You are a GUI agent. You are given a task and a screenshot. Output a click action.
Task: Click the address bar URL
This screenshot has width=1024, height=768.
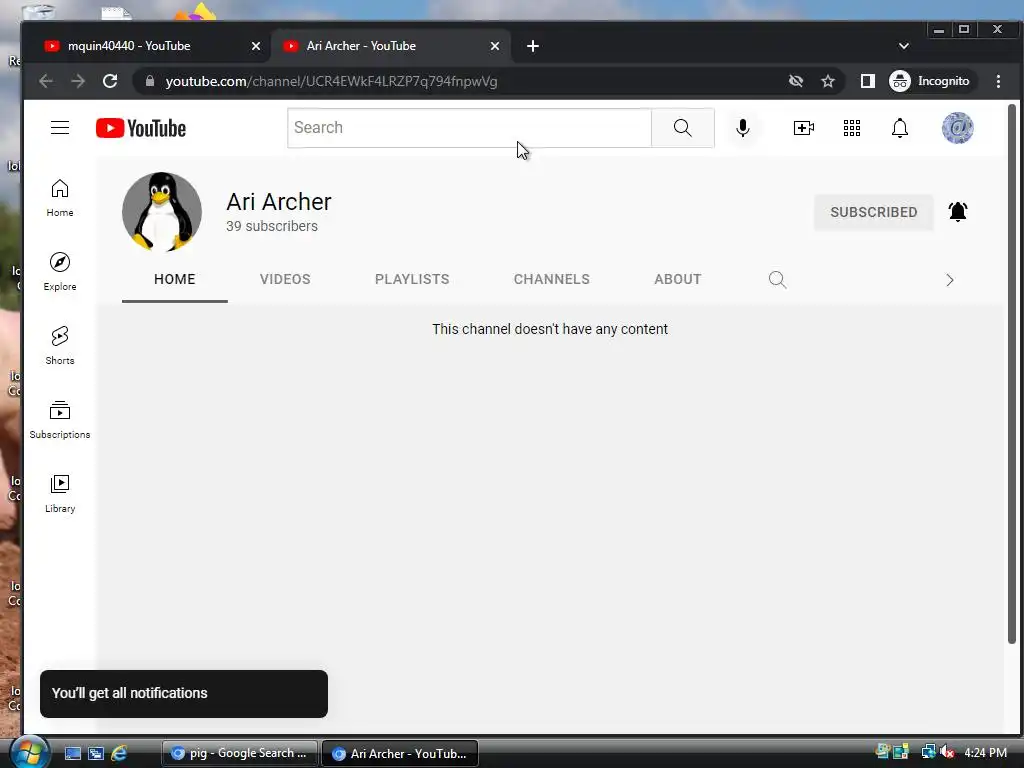[x=332, y=82]
